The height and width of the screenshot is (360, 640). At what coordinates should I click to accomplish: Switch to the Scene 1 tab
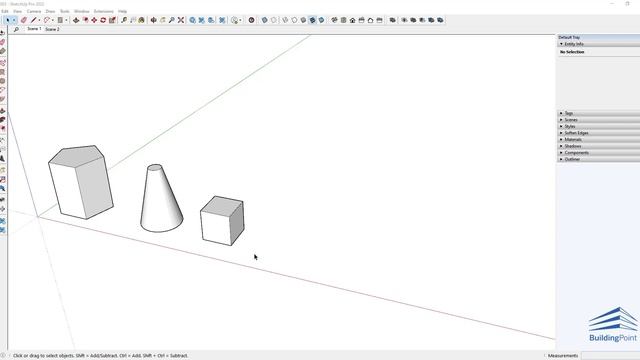click(34, 29)
